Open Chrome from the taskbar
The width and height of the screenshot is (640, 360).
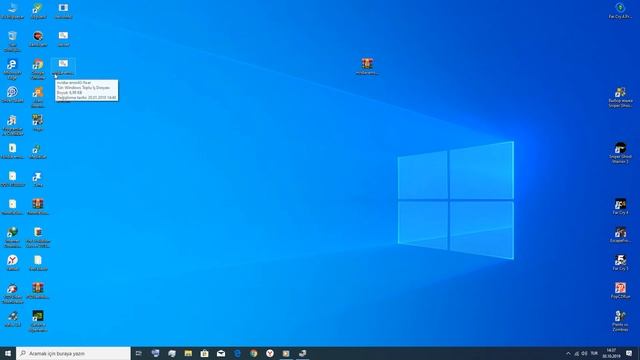[x=253, y=353]
